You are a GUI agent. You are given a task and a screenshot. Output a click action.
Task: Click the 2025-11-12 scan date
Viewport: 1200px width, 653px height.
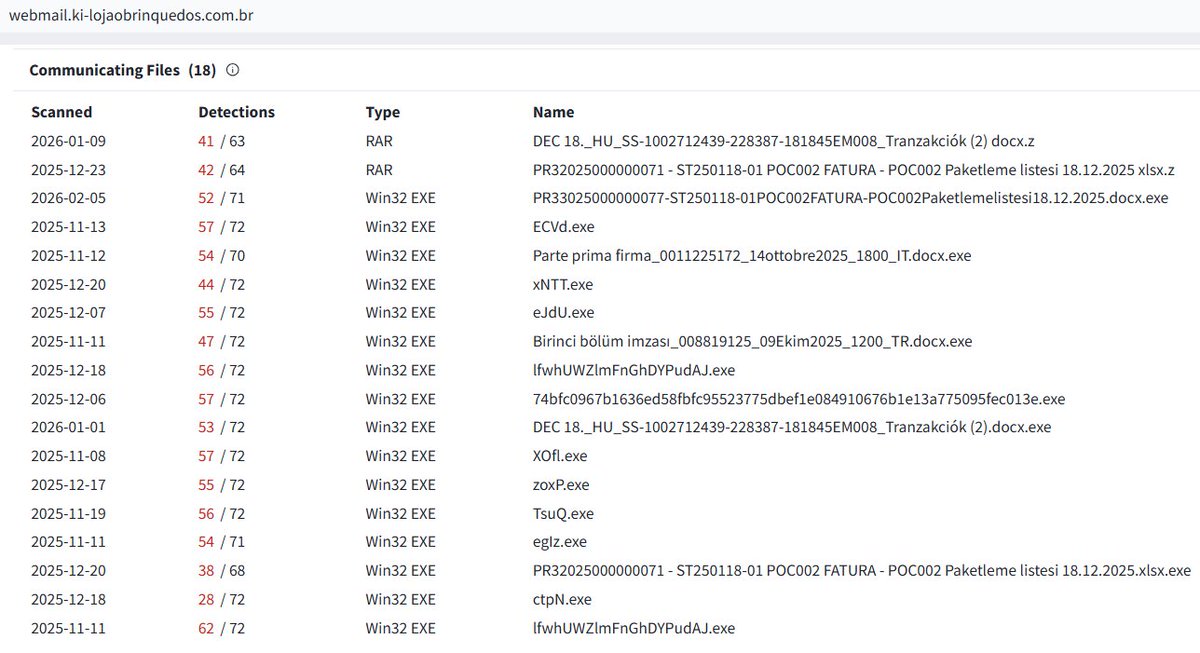(x=68, y=255)
